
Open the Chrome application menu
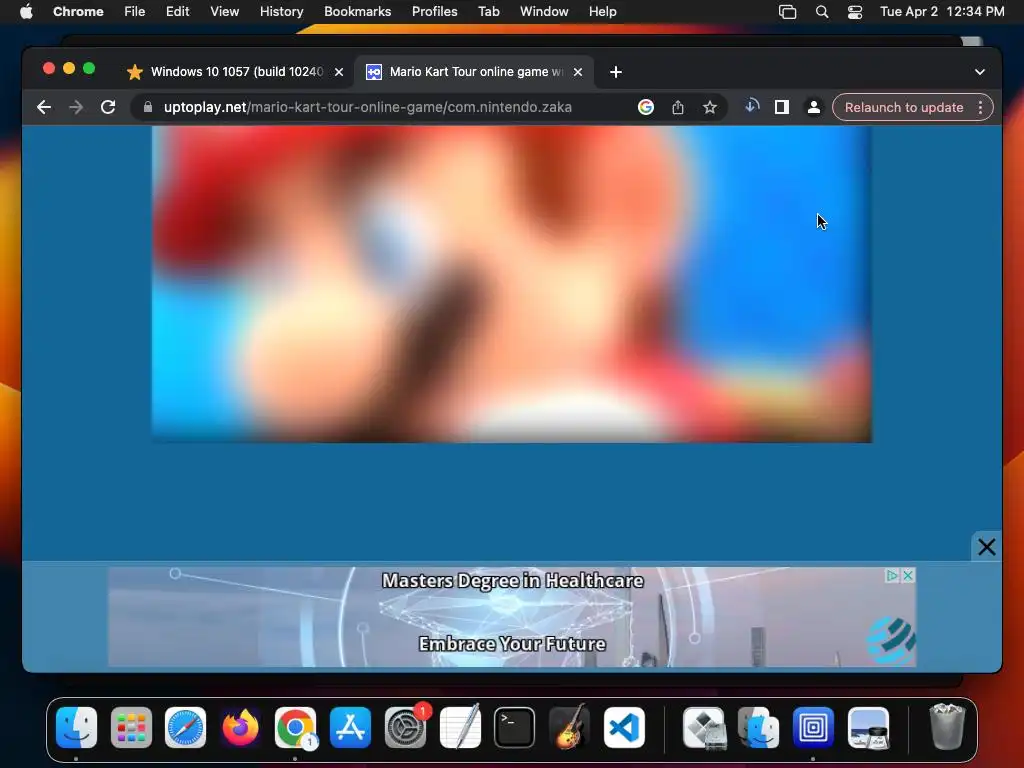point(78,11)
